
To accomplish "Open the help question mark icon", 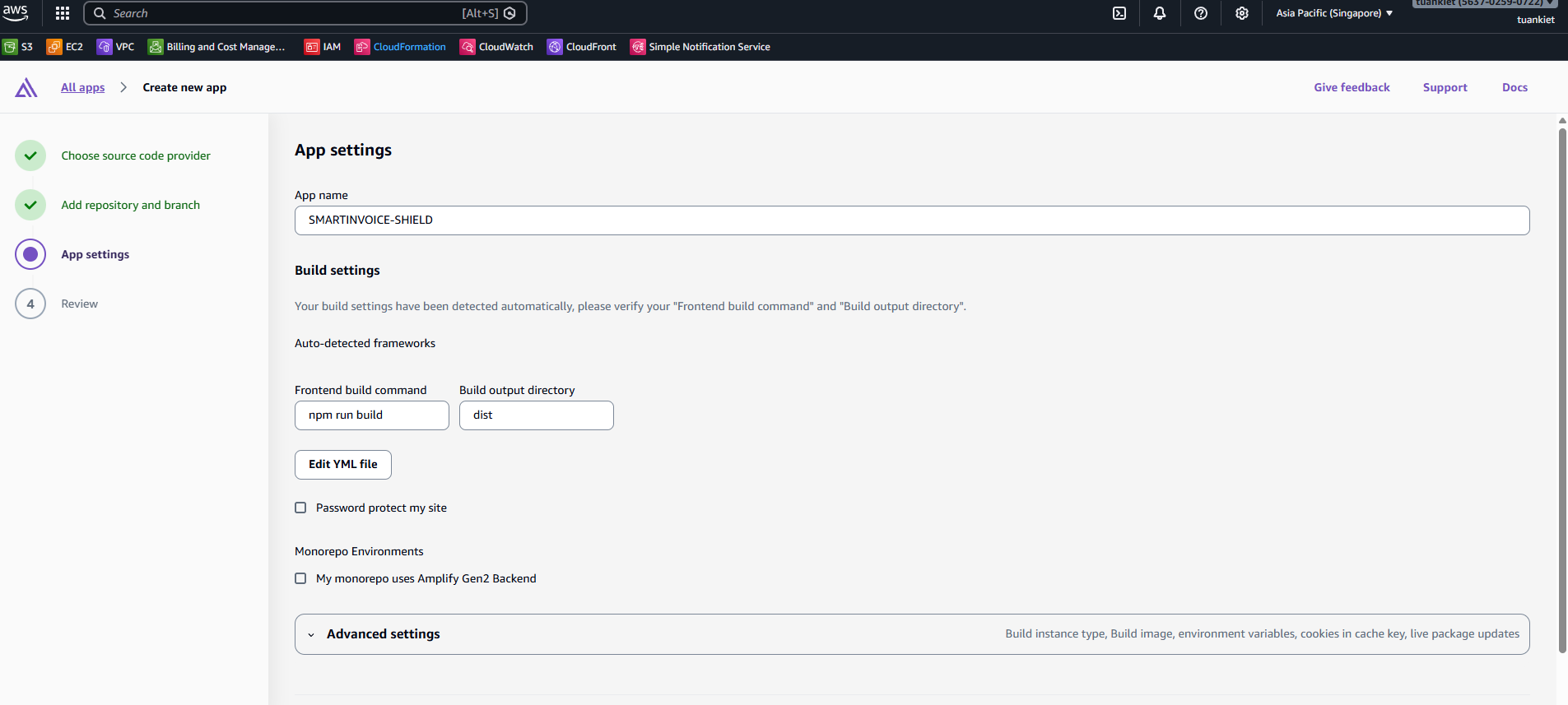I will [1201, 13].
